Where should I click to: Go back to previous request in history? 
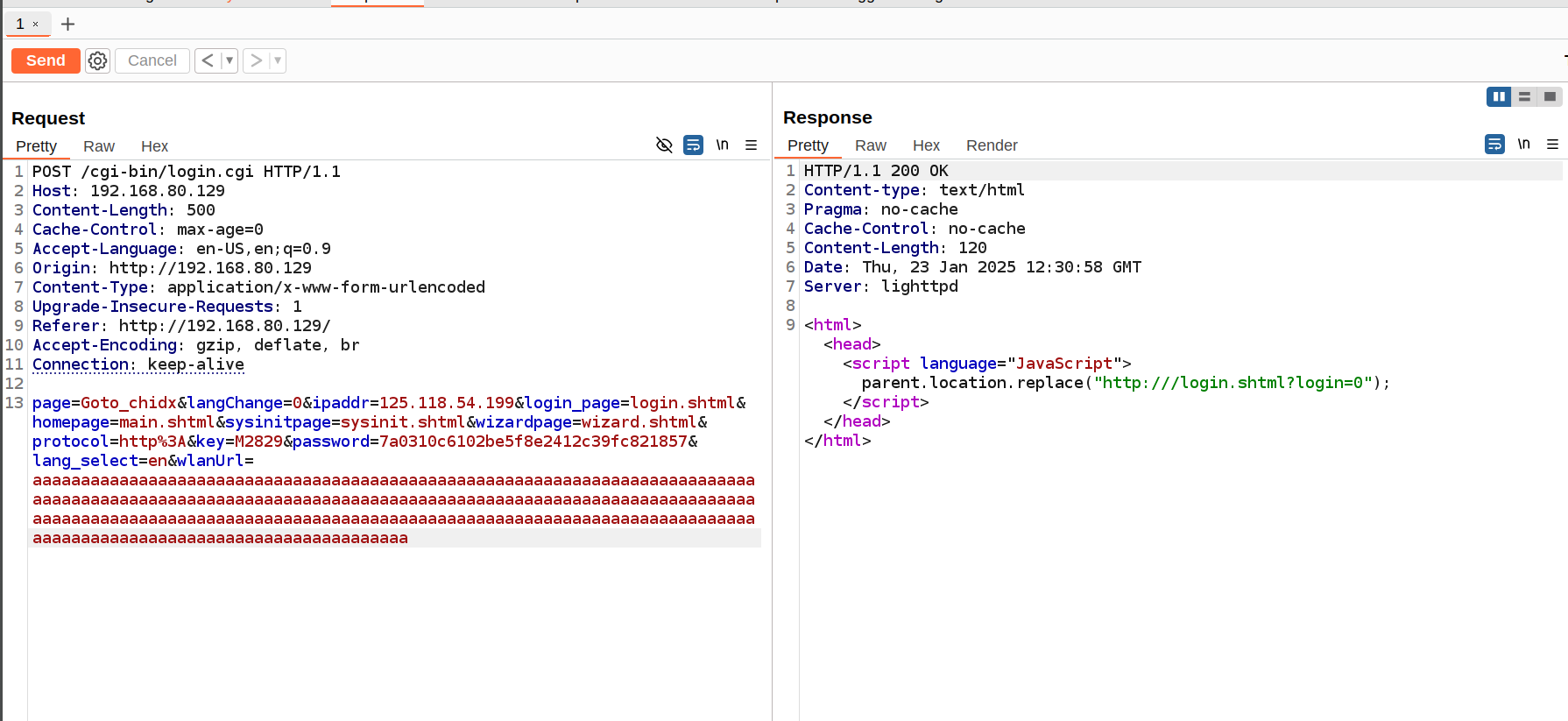(x=208, y=60)
